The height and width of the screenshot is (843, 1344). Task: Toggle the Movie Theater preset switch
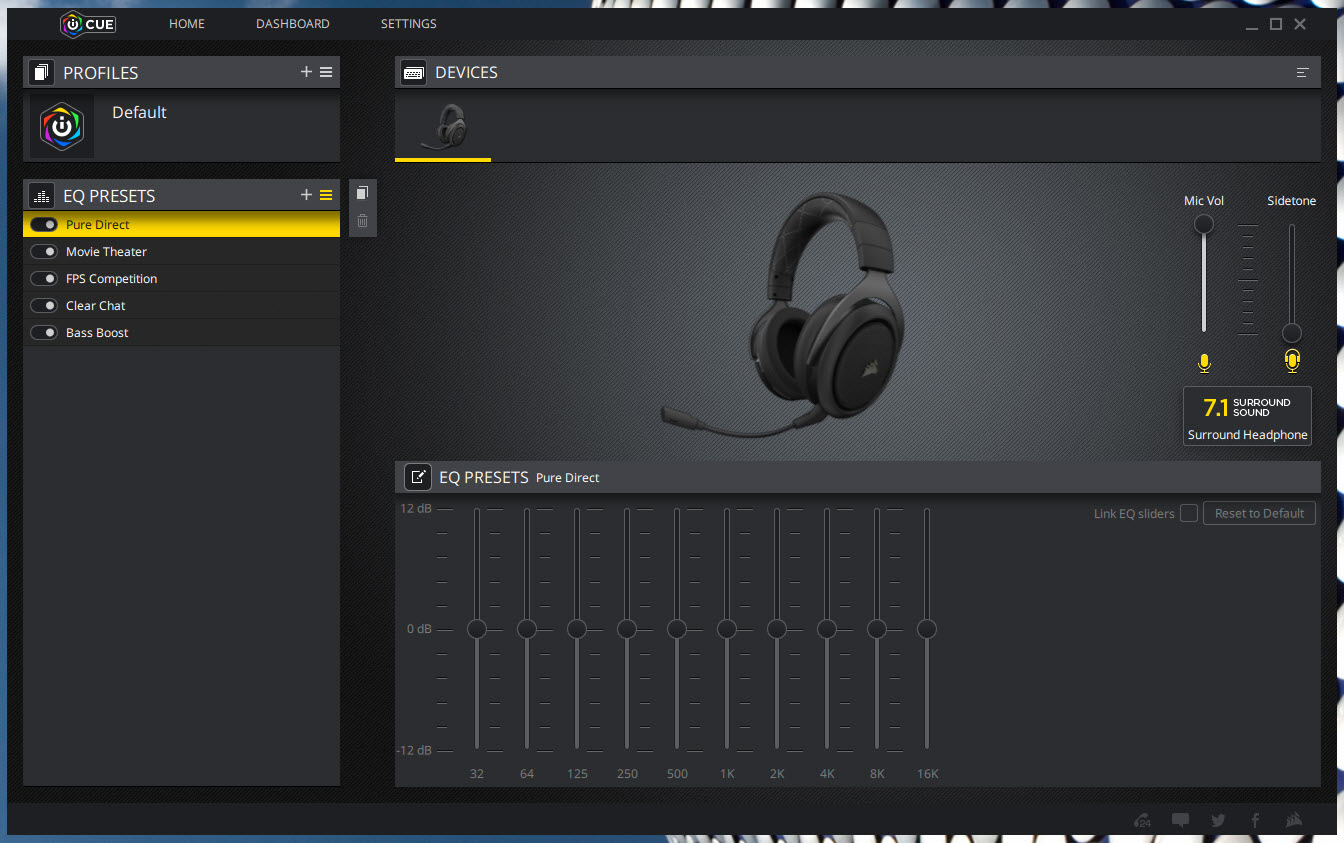point(44,252)
